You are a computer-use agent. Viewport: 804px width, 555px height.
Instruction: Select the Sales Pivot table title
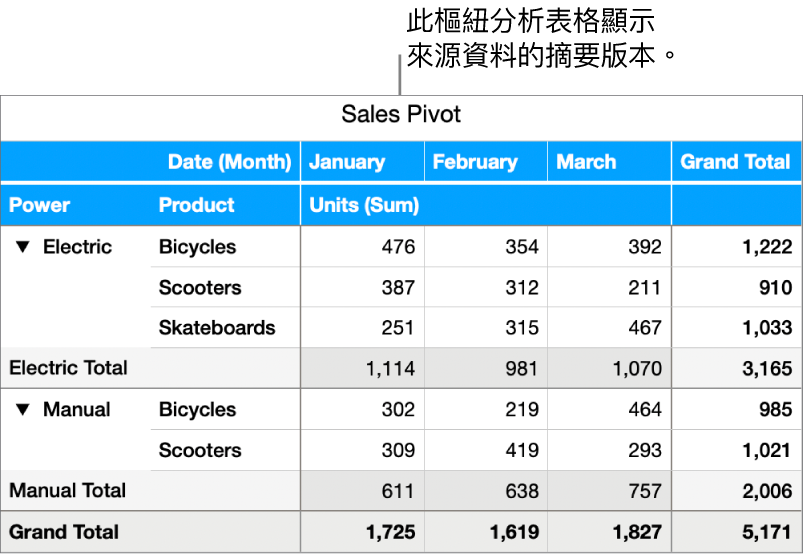[x=401, y=114]
